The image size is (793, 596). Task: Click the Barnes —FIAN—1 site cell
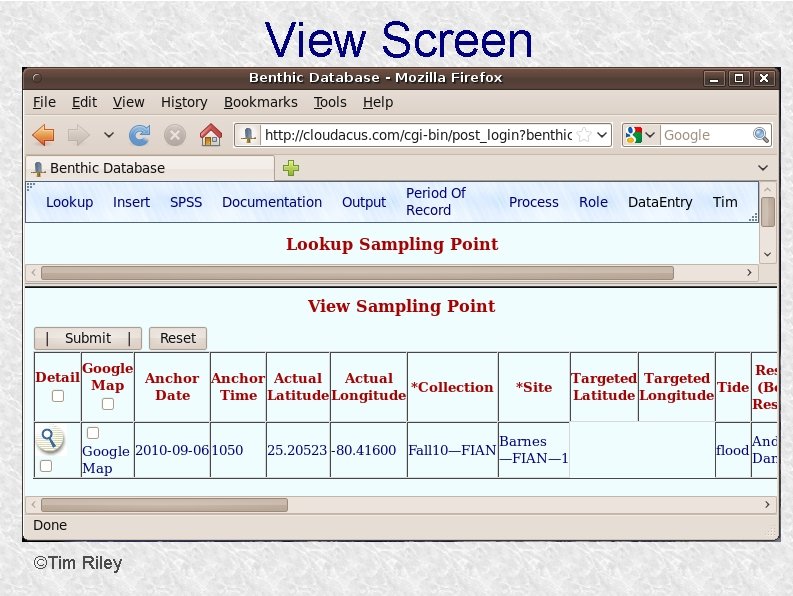pyautogui.click(x=534, y=450)
